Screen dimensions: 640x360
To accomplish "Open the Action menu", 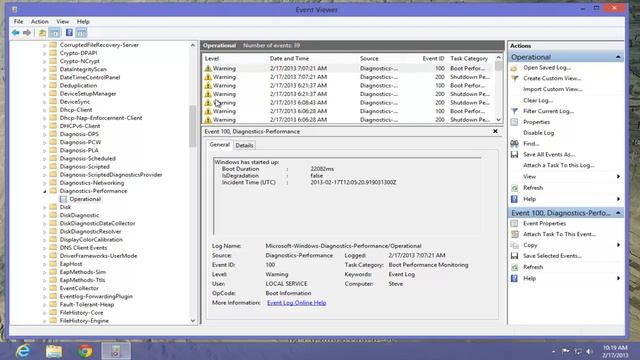I will 40,22.
